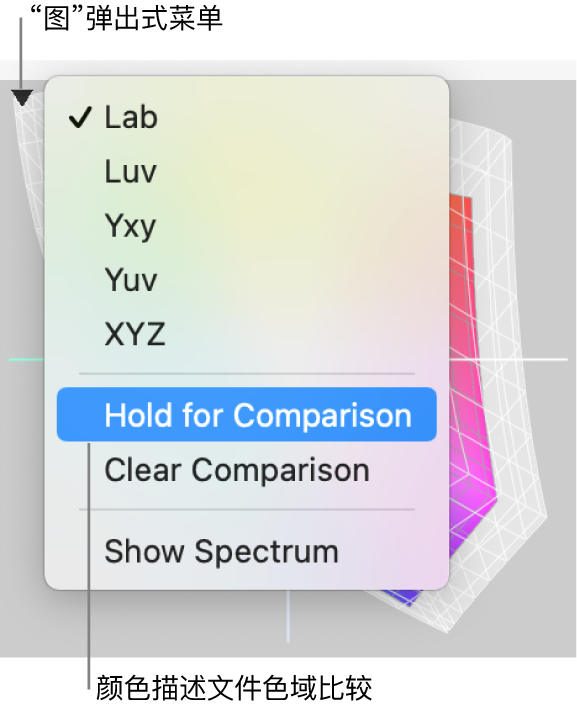This screenshot has width=577, height=708.
Task: Pick XYZ from the popup menu
Action: (247, 334)
